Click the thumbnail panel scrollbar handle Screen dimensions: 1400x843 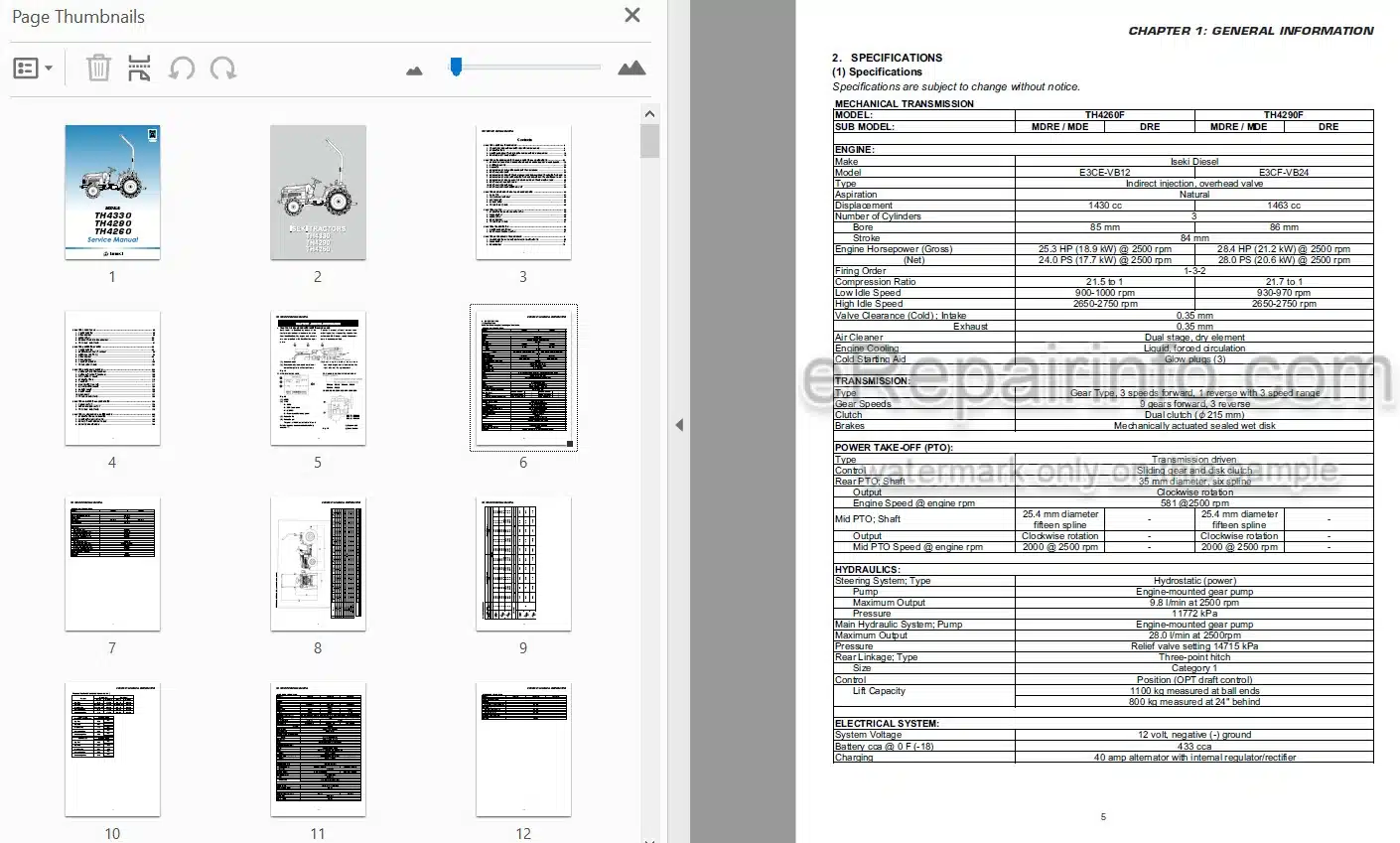tap(650, 140)
